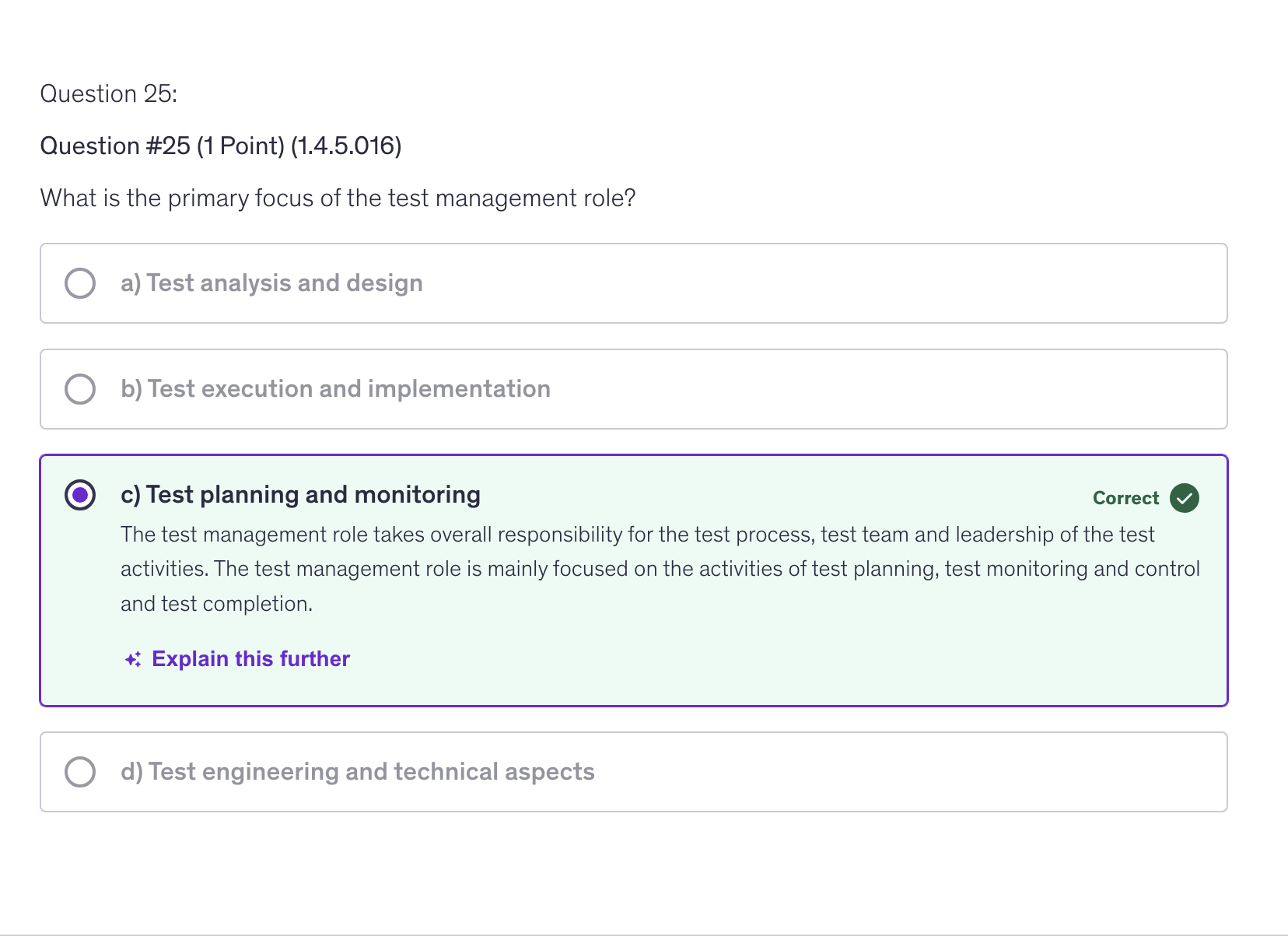Click the question text about test management role
This screenshot has height=940, width=1288.
337,198
